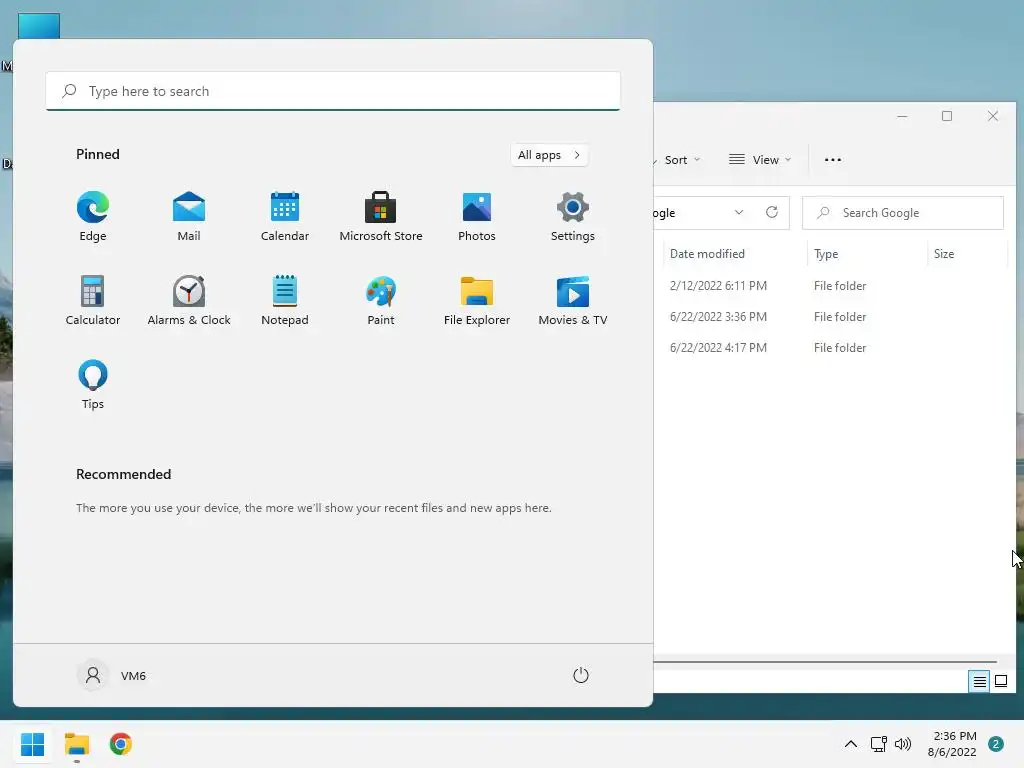
Task: Sort by Date modified column
Action: (735, 253)
